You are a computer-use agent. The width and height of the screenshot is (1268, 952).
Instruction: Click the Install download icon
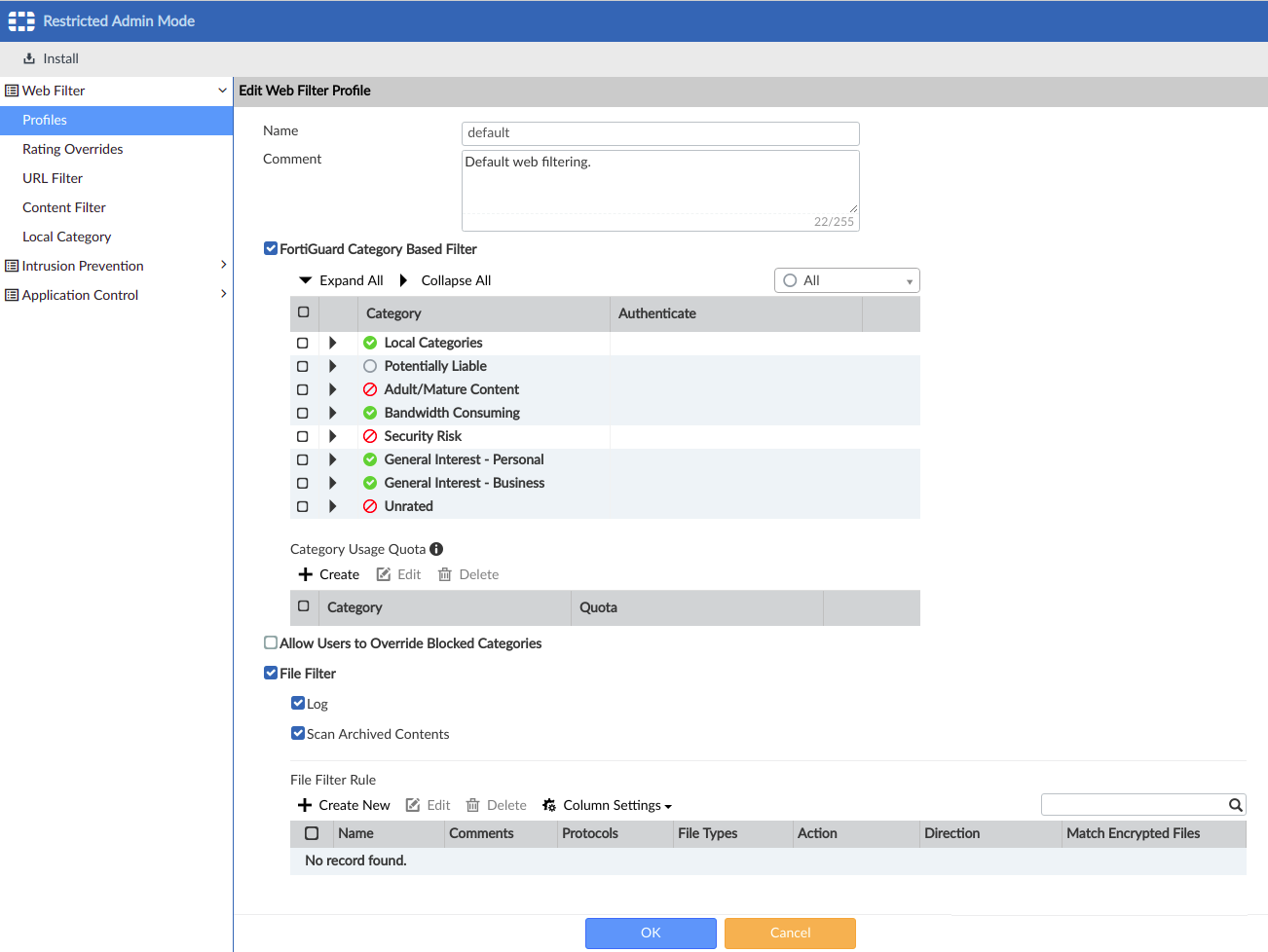29,58
